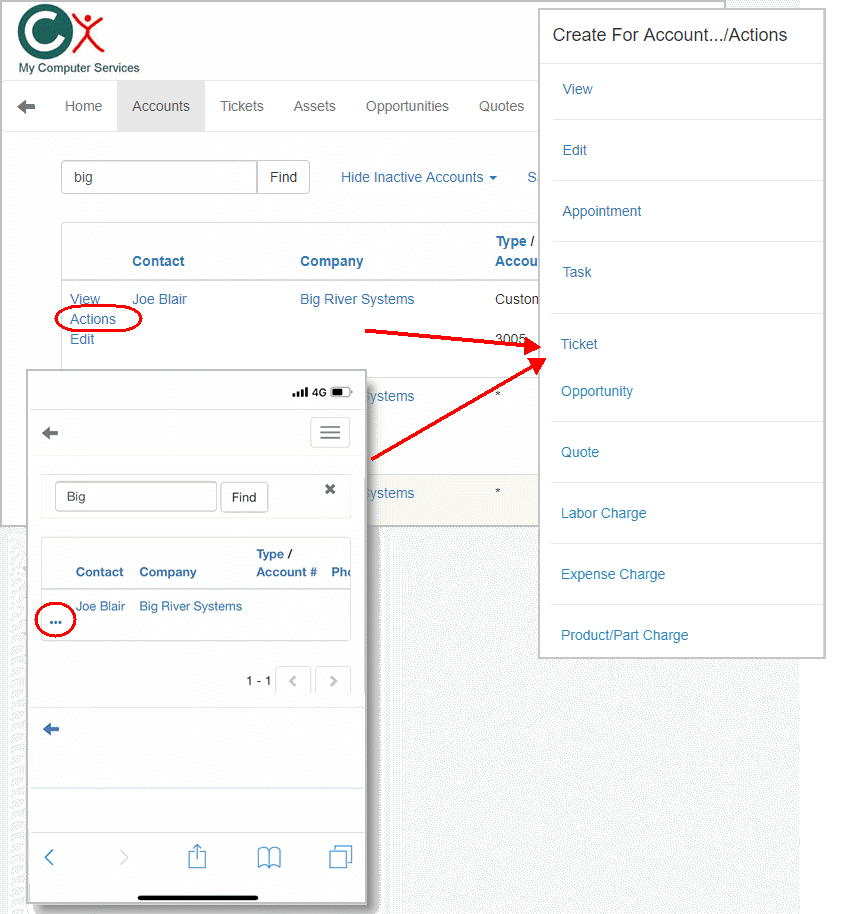This screenshot has width=846, height=914.
Task: Choose Labor Charge in Actions menu
Action: [x=603, y=513]
